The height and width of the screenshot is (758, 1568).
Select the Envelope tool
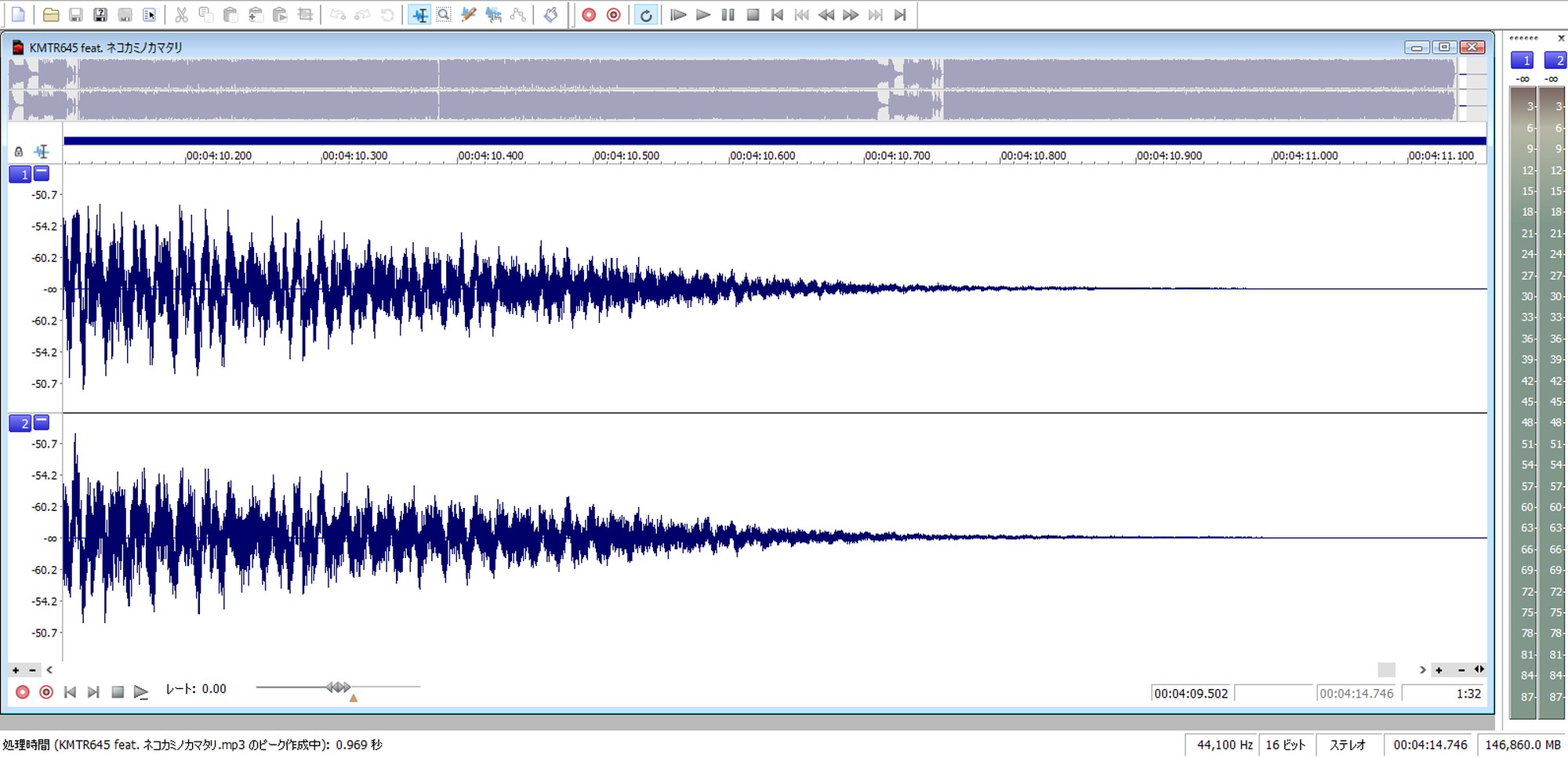[x=518, y=15]
